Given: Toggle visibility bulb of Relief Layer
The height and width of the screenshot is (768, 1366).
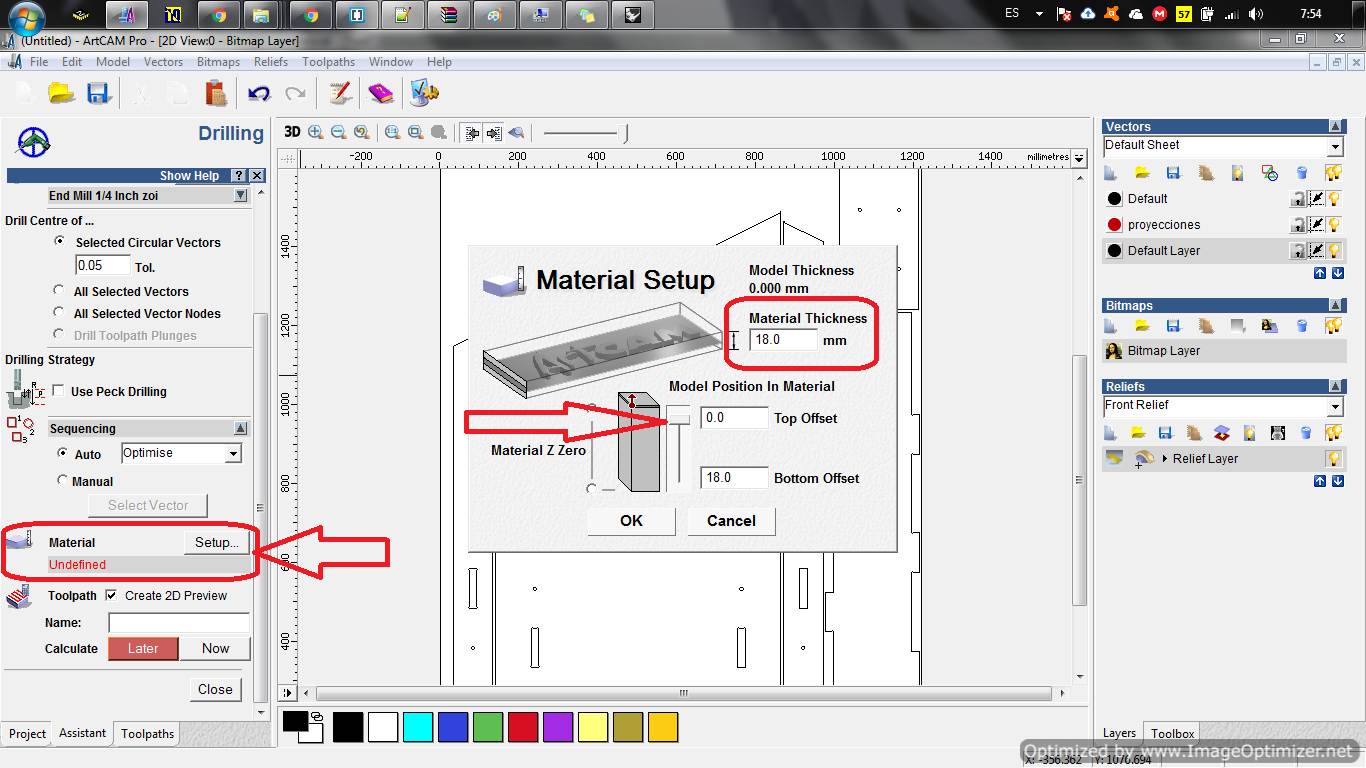Looking at the screenshot, I should tap(1333, 459).
